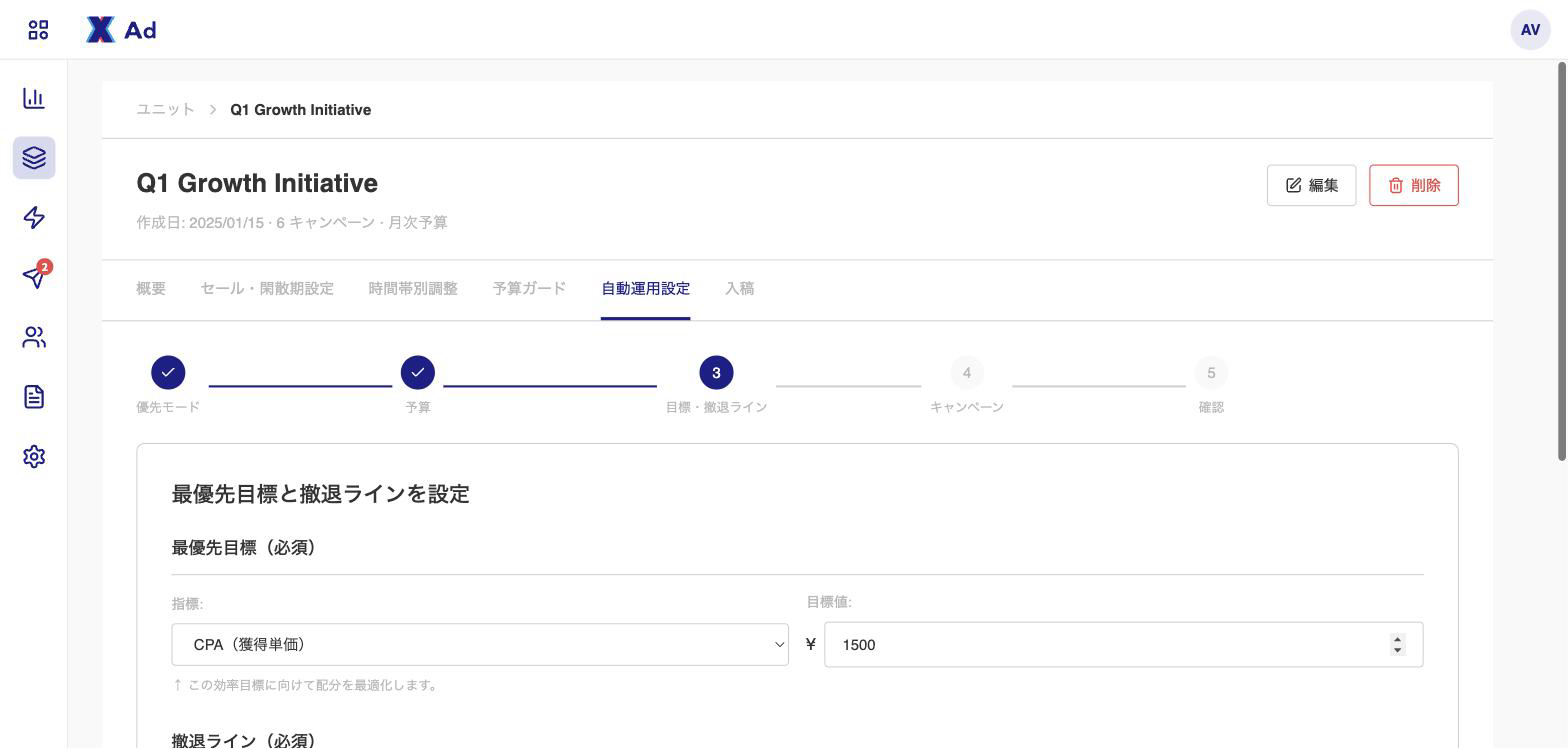
Task: Click the 指標: field label
Action: pos(187,604)
